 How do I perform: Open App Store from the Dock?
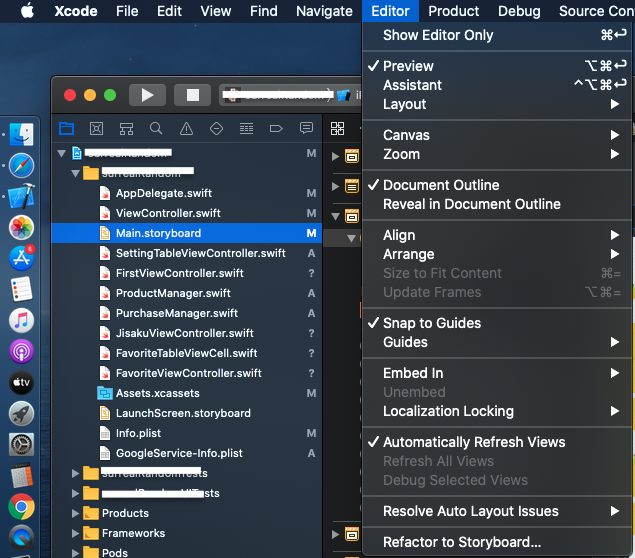21,258
